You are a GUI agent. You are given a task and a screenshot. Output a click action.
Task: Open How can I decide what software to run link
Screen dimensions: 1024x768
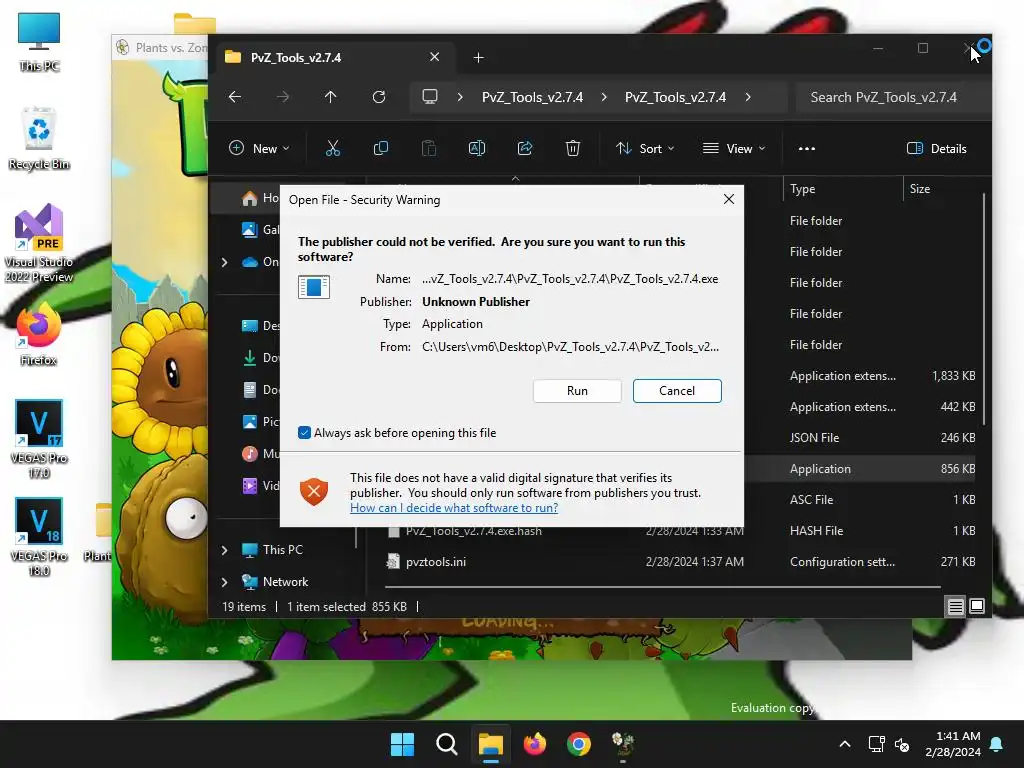(454, 507)
